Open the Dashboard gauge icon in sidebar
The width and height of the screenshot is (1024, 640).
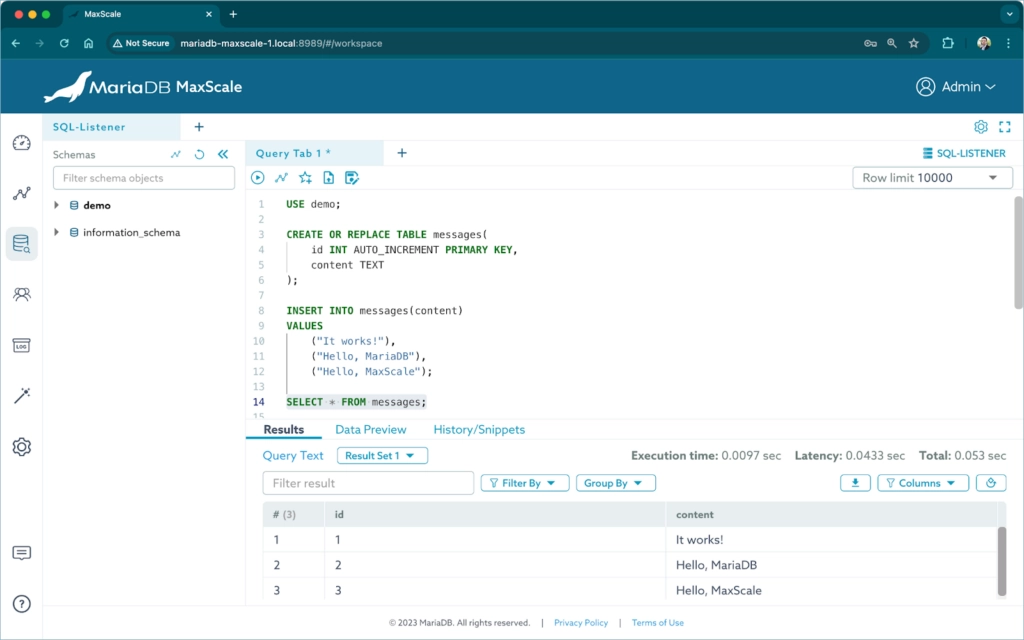pyautogui.click(x=21, y=143)
